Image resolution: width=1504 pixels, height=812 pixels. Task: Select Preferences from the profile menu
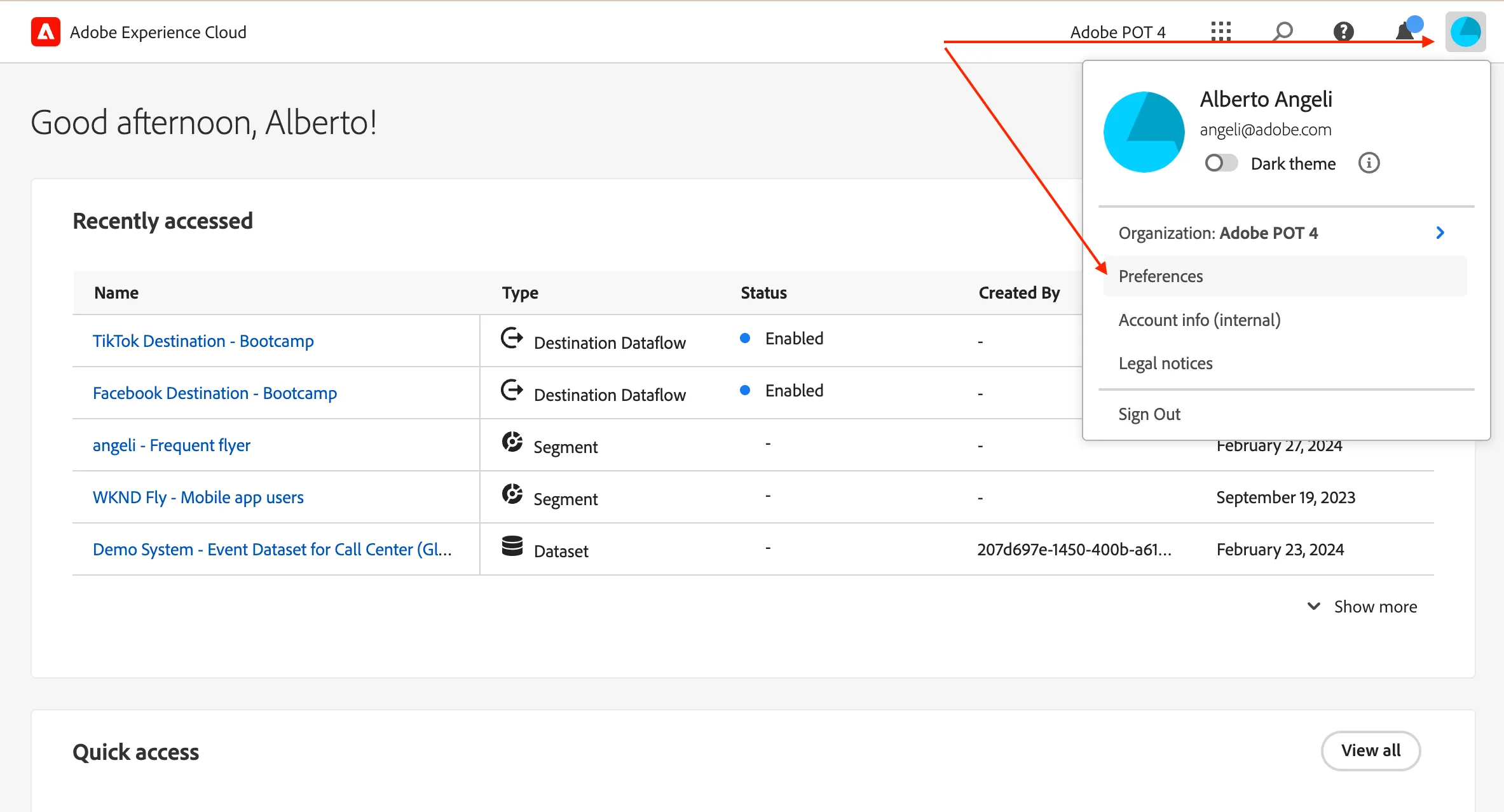[1285, 276]
